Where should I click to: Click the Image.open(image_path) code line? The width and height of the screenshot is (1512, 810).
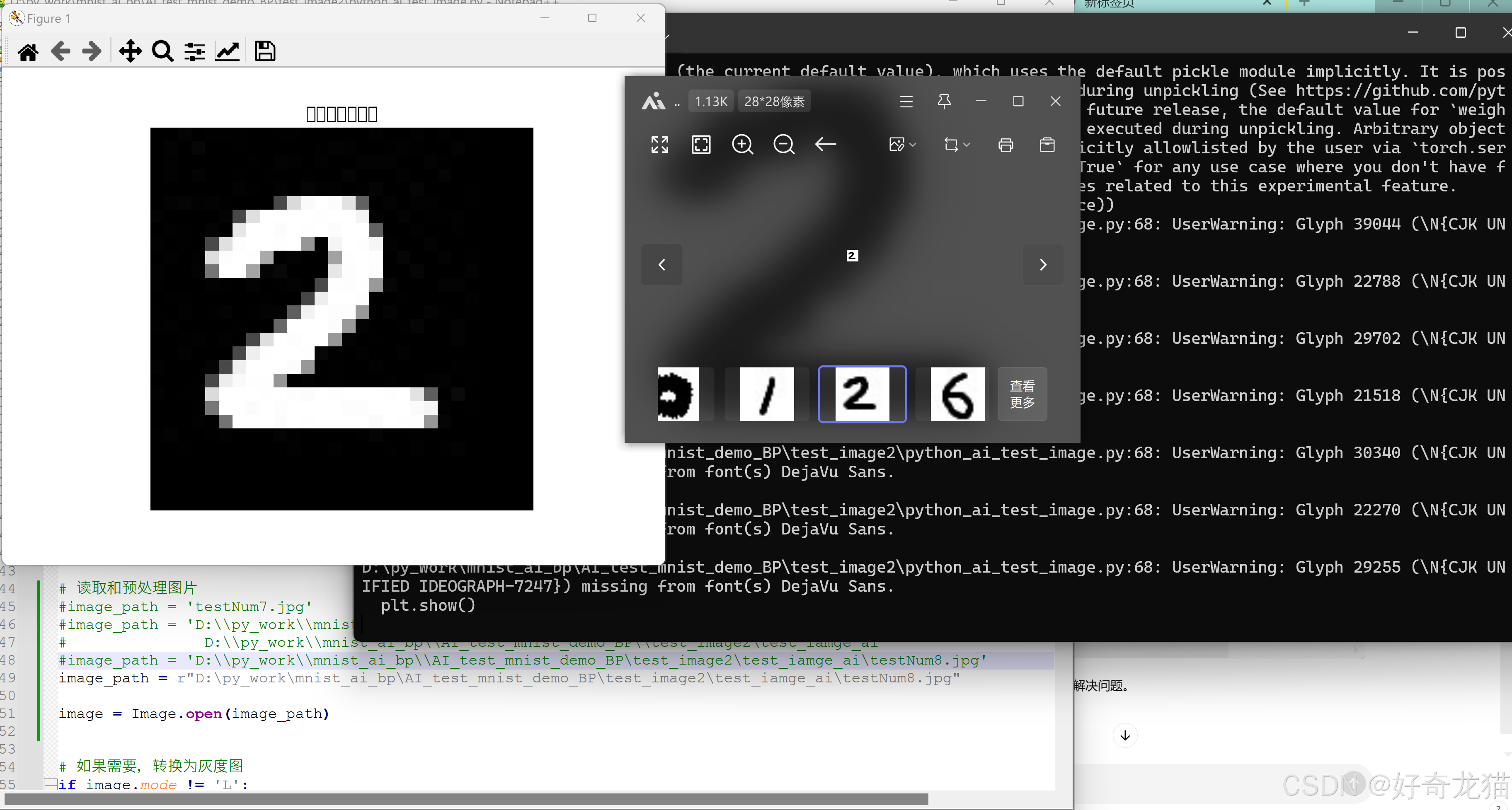click(x=194, y=714)
